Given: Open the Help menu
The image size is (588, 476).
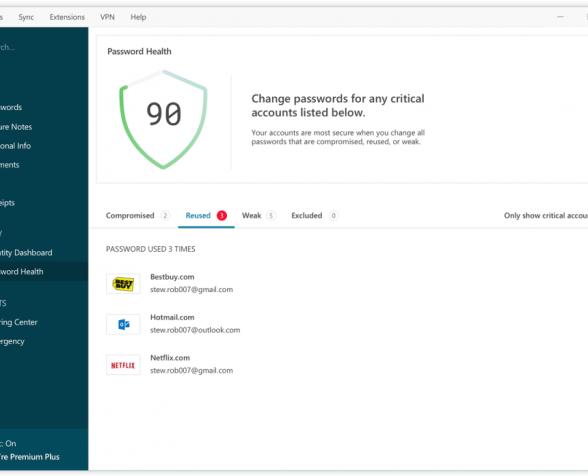Looking at the screenshot, I should pyautogui.click(x=138, y=17).
